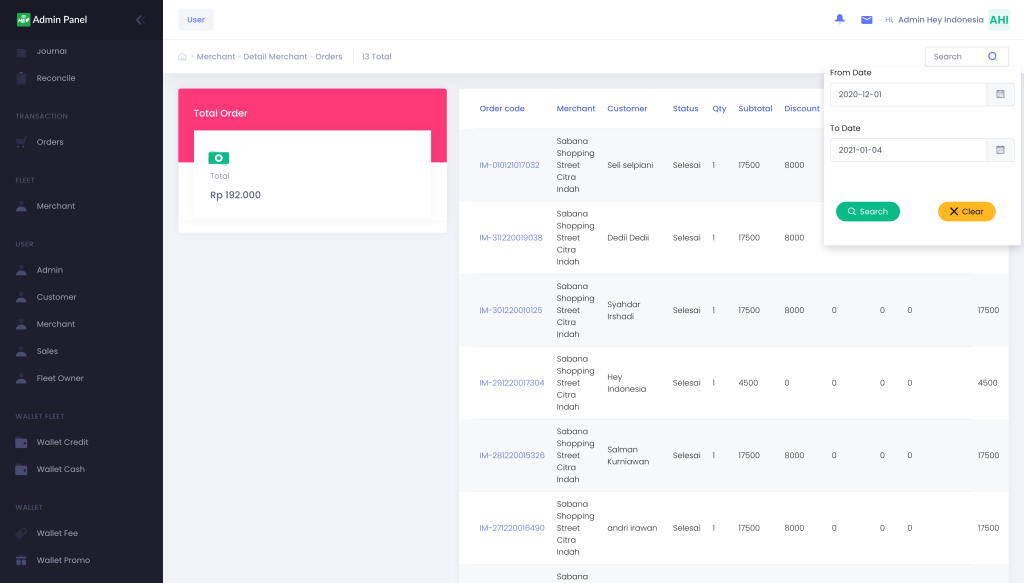Viewport: 1024px width, 583px height.
Task: Open the To Date calendar picker icon
Action: [1000, 150]
